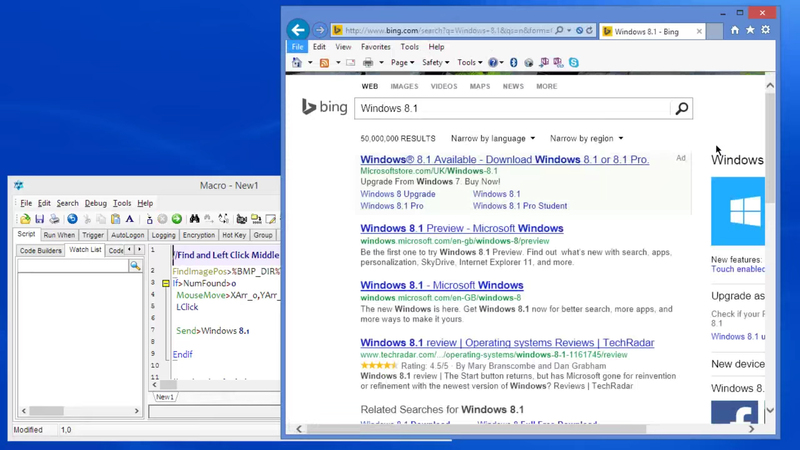The image size is (800, 450).
Task: Click the Print icon in IE command bar
Action: [368, 63]
